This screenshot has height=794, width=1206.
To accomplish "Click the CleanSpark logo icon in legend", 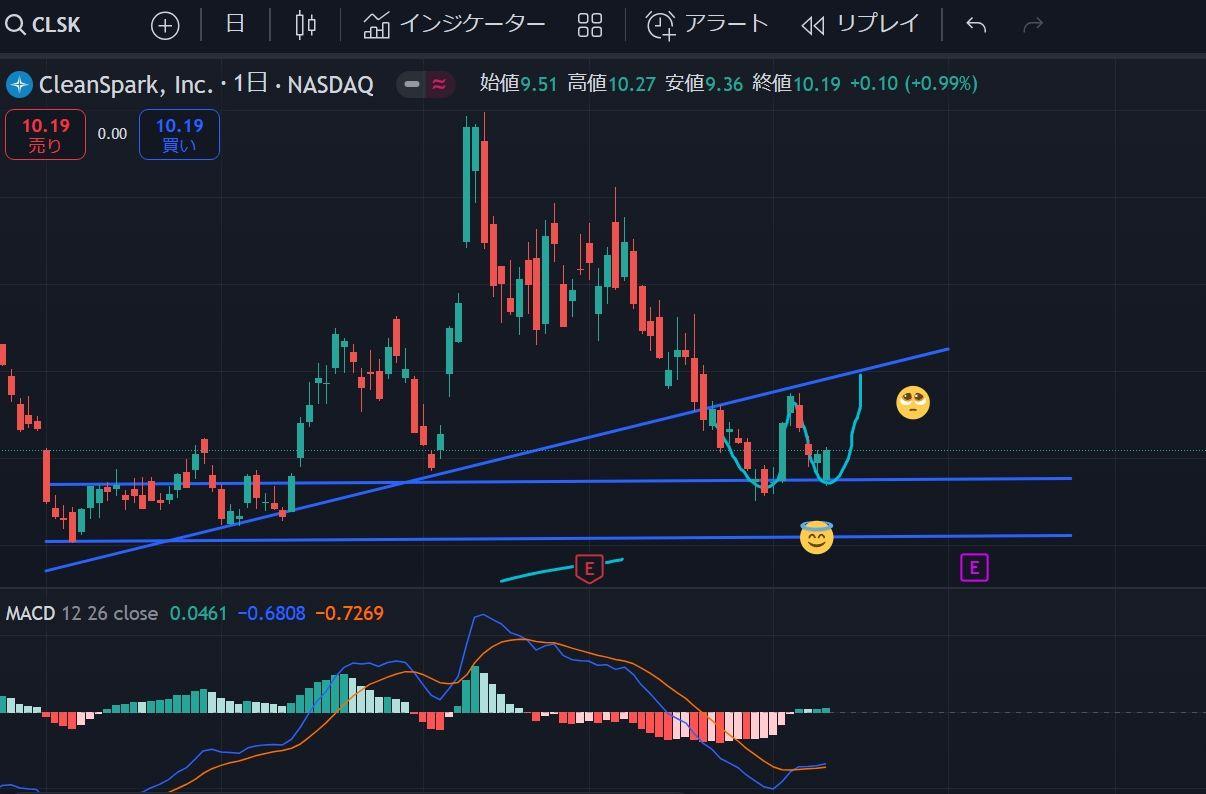I will click(x=19, y=84).
